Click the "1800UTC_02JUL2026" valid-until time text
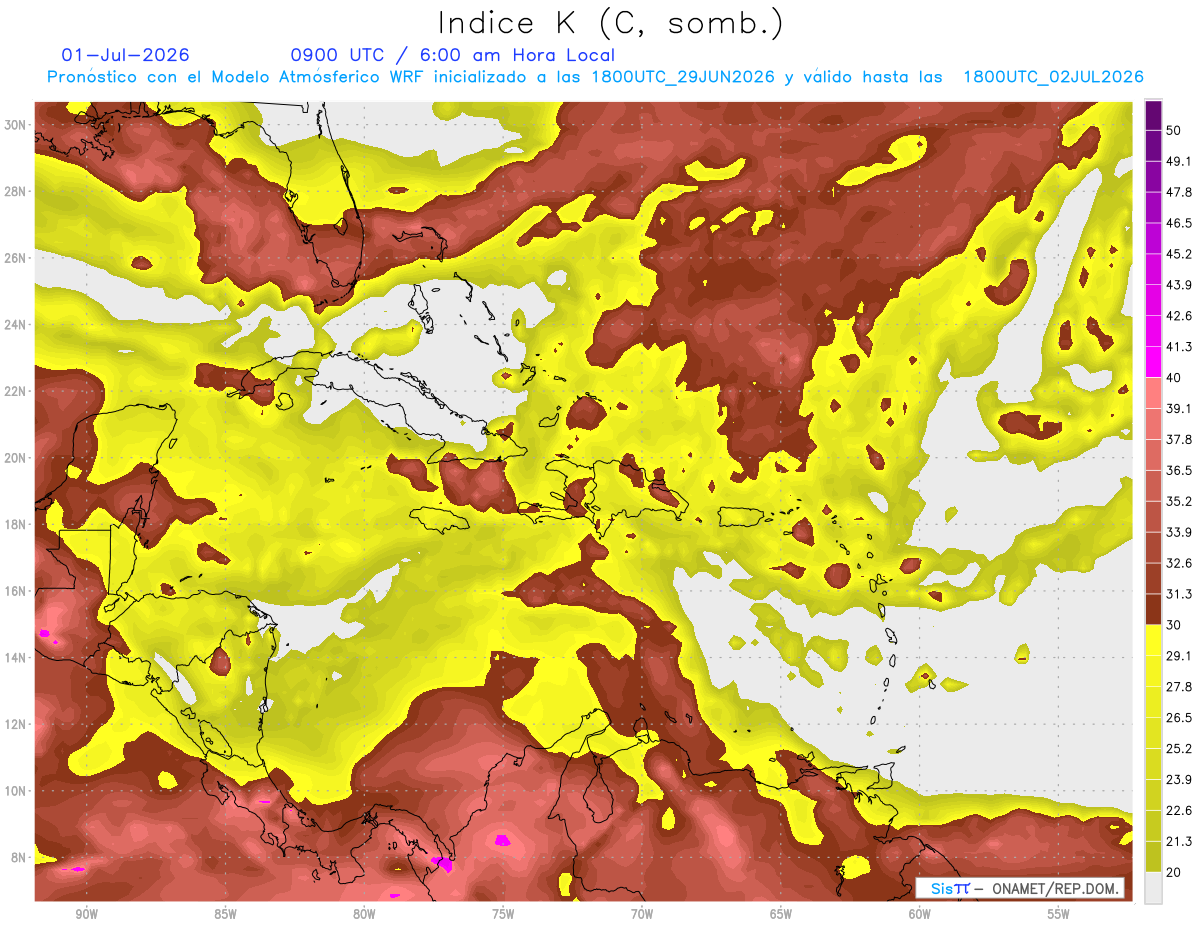Viewport: 1200px width, 927px height. click(x=1053, y=77)
